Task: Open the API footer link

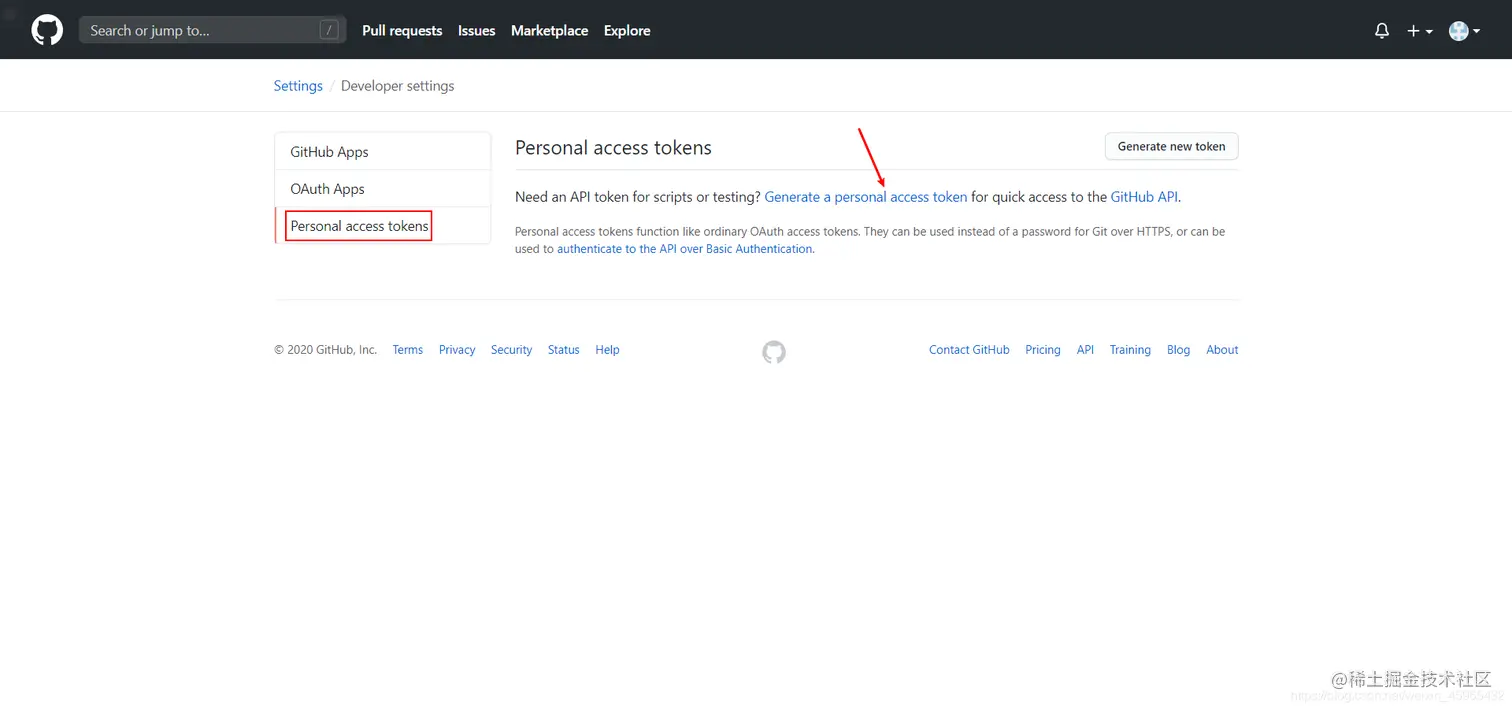Action: point(1085,350)
